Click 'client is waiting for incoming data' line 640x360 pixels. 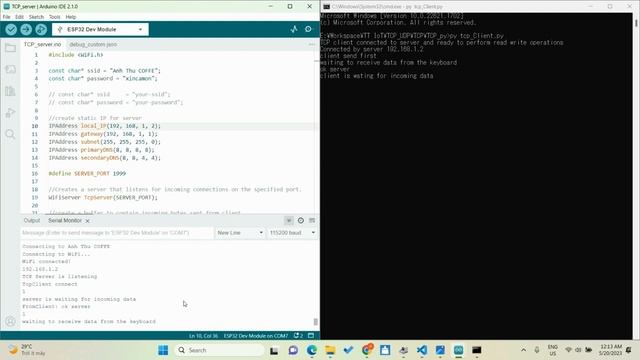click(x=377, y=76)
